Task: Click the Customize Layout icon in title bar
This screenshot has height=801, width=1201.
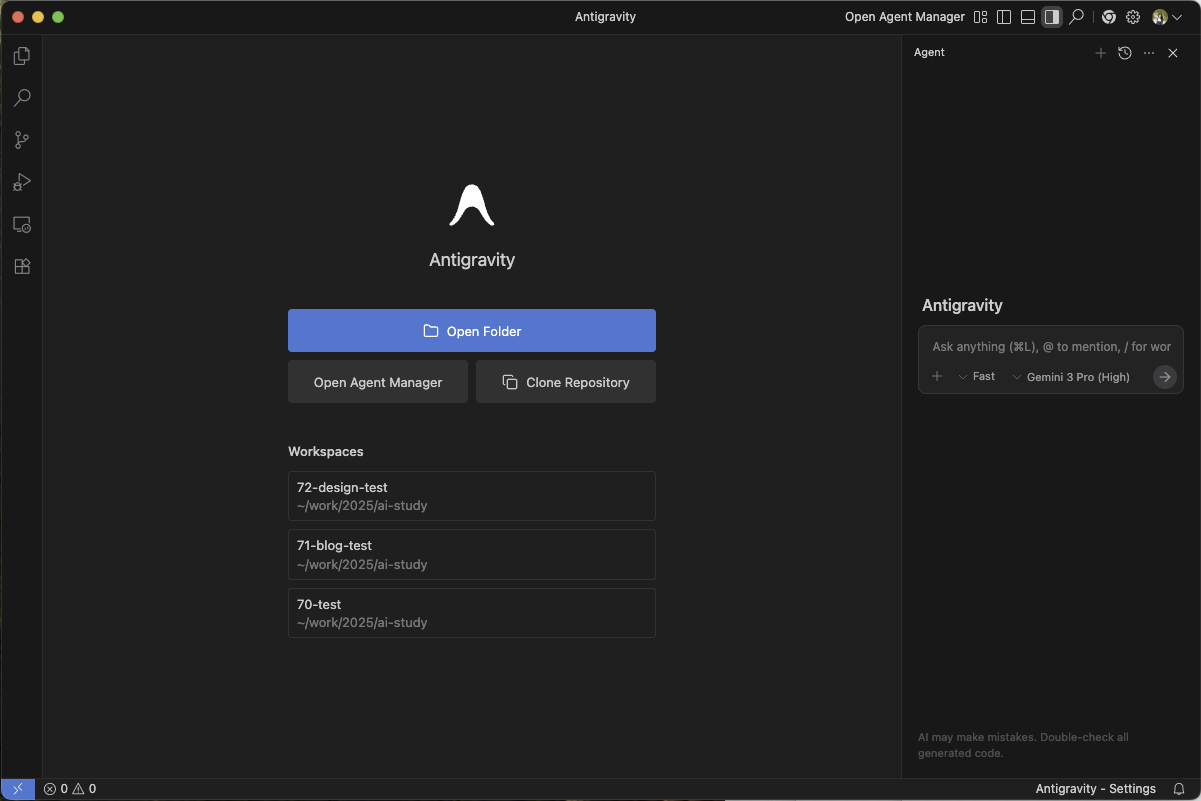Action: click(x=980, y=17)
